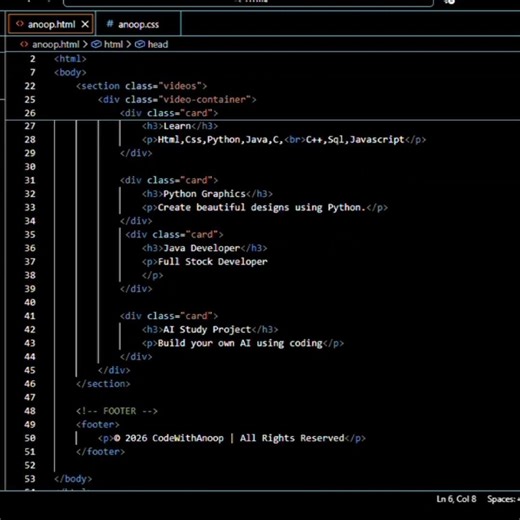Click the Spaces indentation status entry
520x520 pixels.
503,499
